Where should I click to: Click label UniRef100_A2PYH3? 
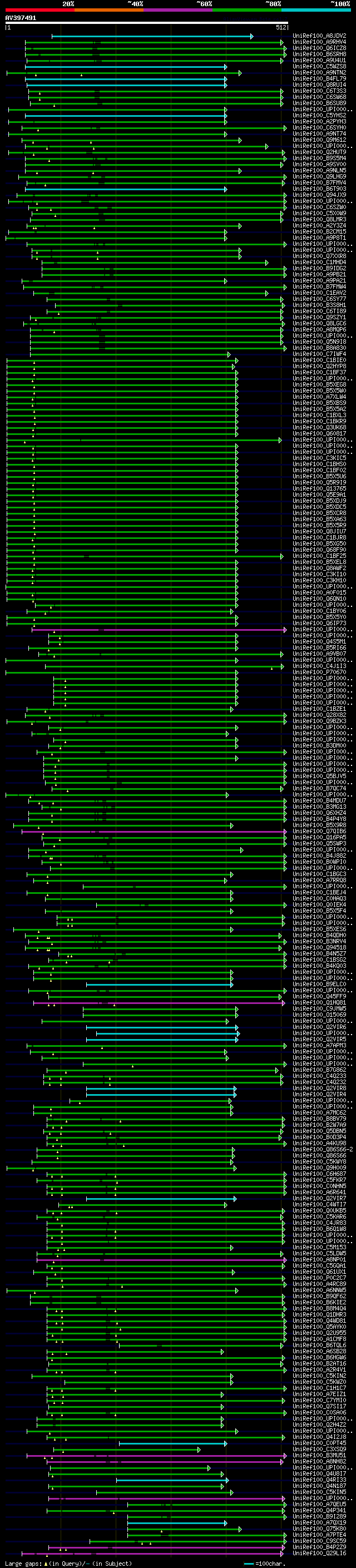pos(319,122)
